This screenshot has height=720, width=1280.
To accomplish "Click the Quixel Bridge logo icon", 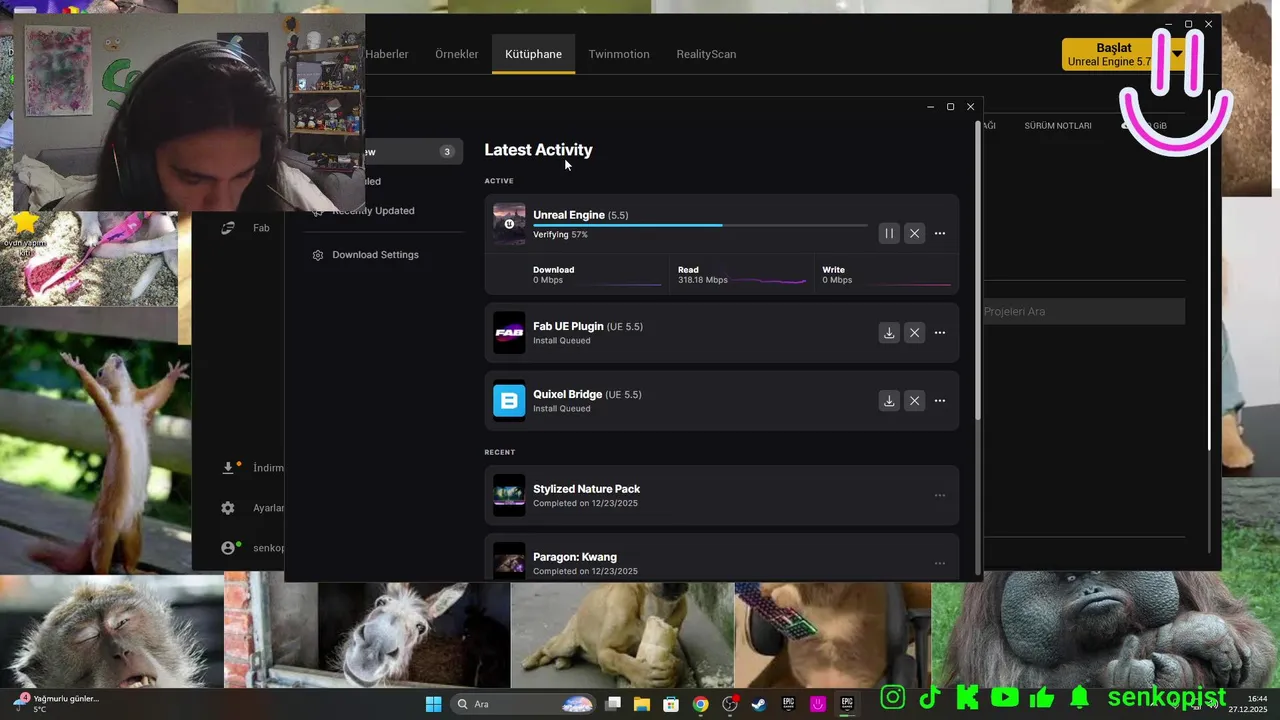I will [509, 401].
